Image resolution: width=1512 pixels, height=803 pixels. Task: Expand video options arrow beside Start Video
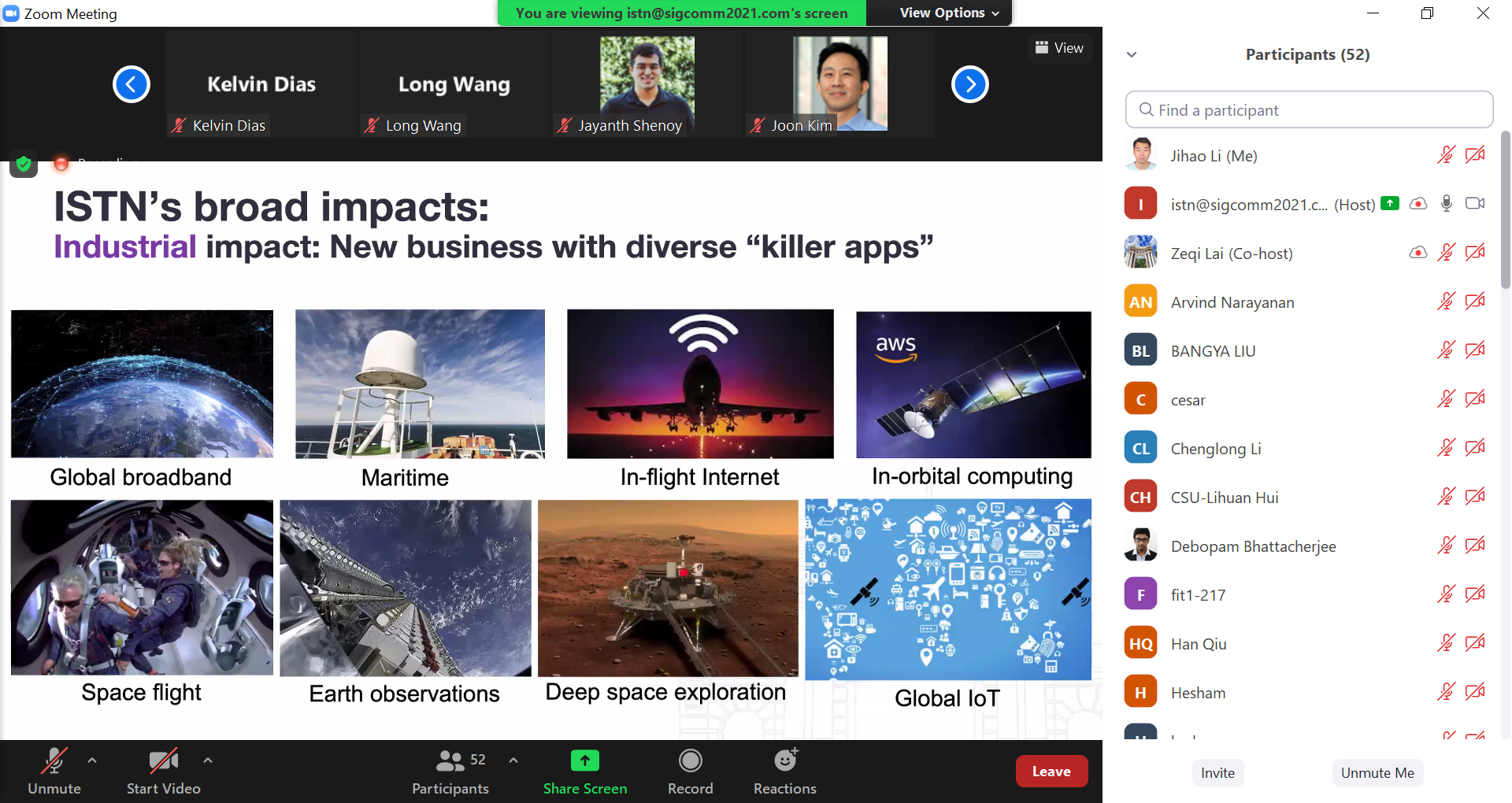(x=208, y=760)
